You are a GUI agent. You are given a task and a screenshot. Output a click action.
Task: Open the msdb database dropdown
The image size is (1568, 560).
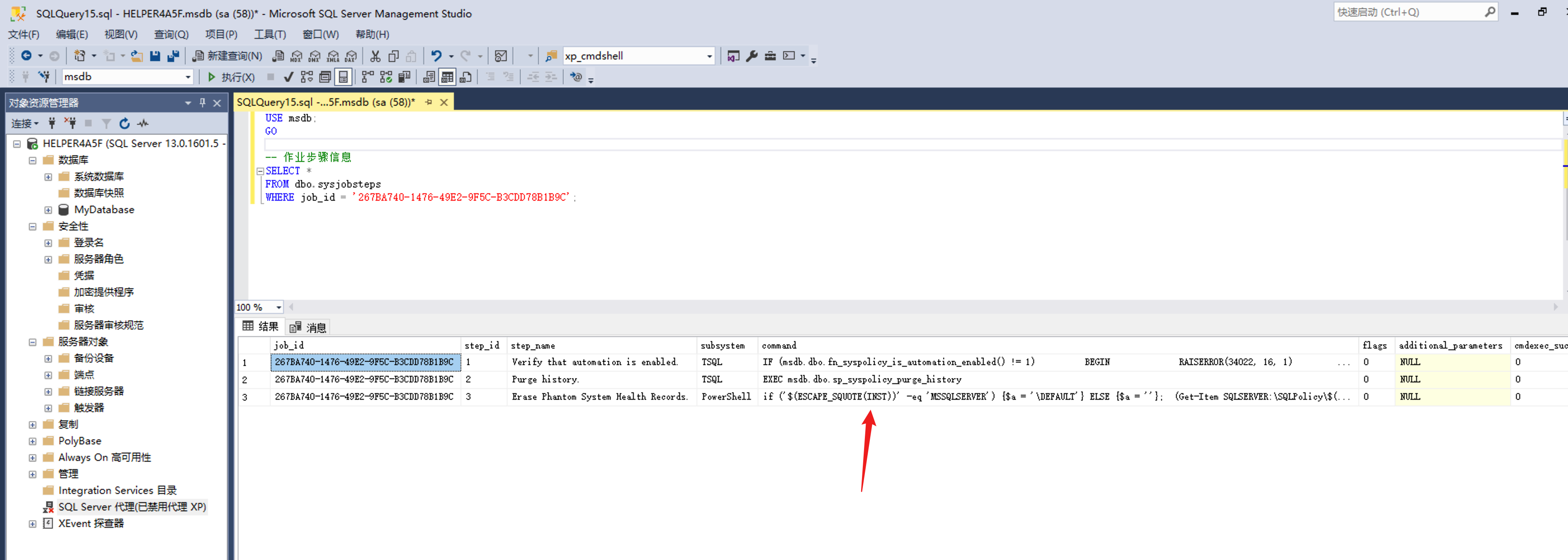click(x=187, y=77)
